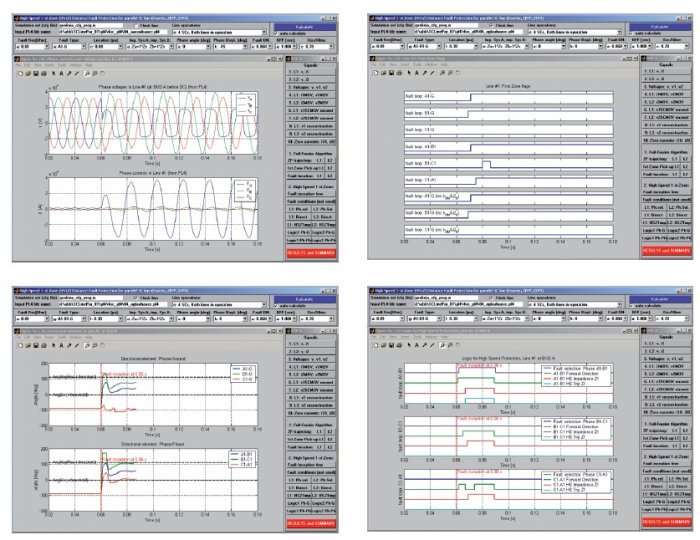Open Insert menu in Directional element figure
The height and width of the screenshot is (540, 700).
50,337
